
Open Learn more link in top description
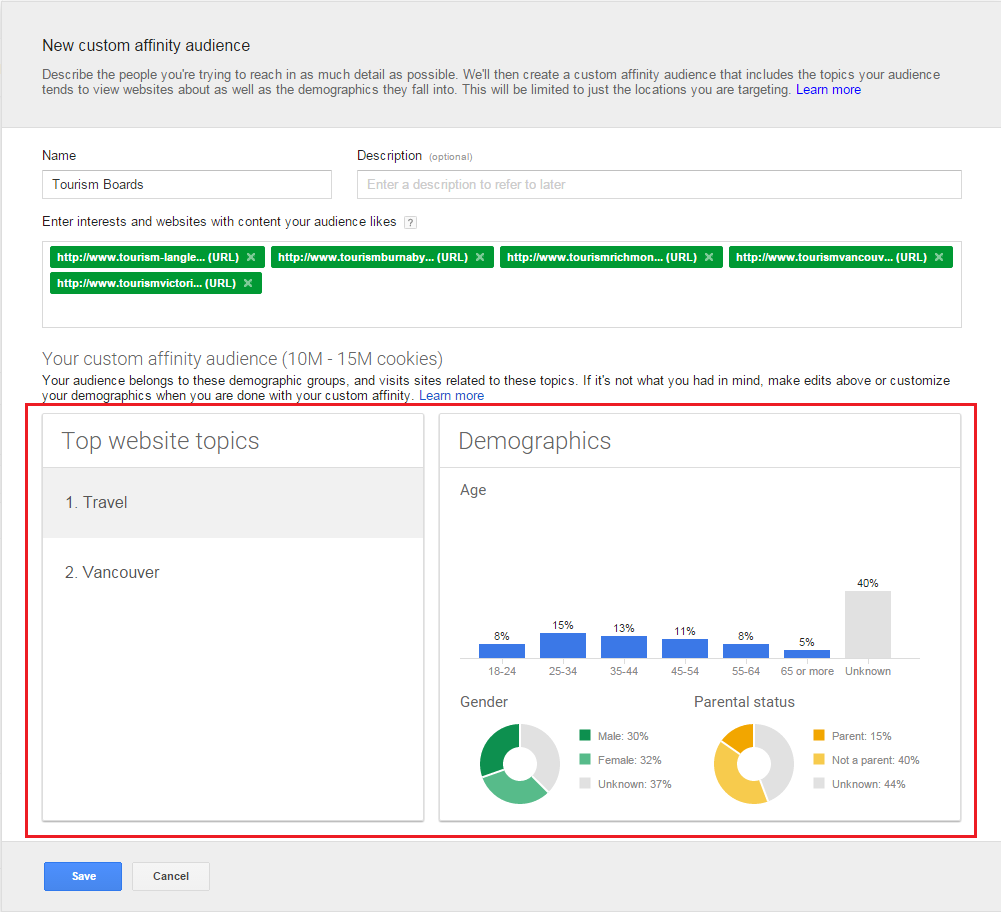[x=828, y=90]
